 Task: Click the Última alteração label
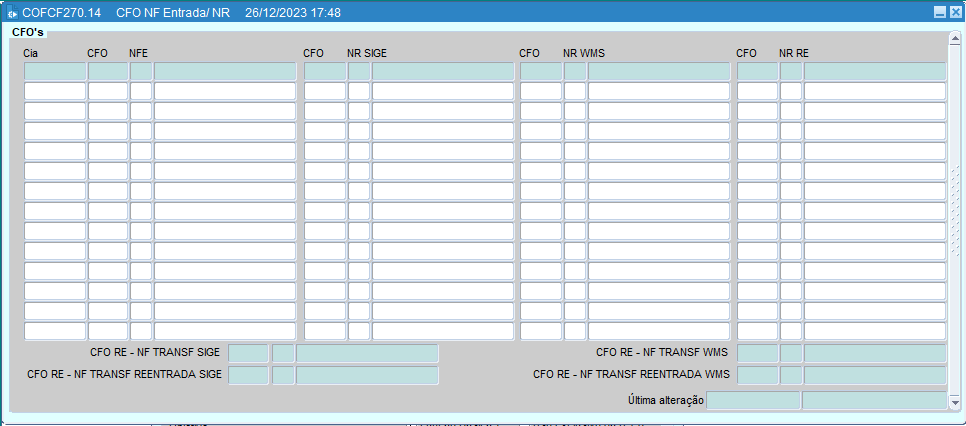click(x=665, y=400)
